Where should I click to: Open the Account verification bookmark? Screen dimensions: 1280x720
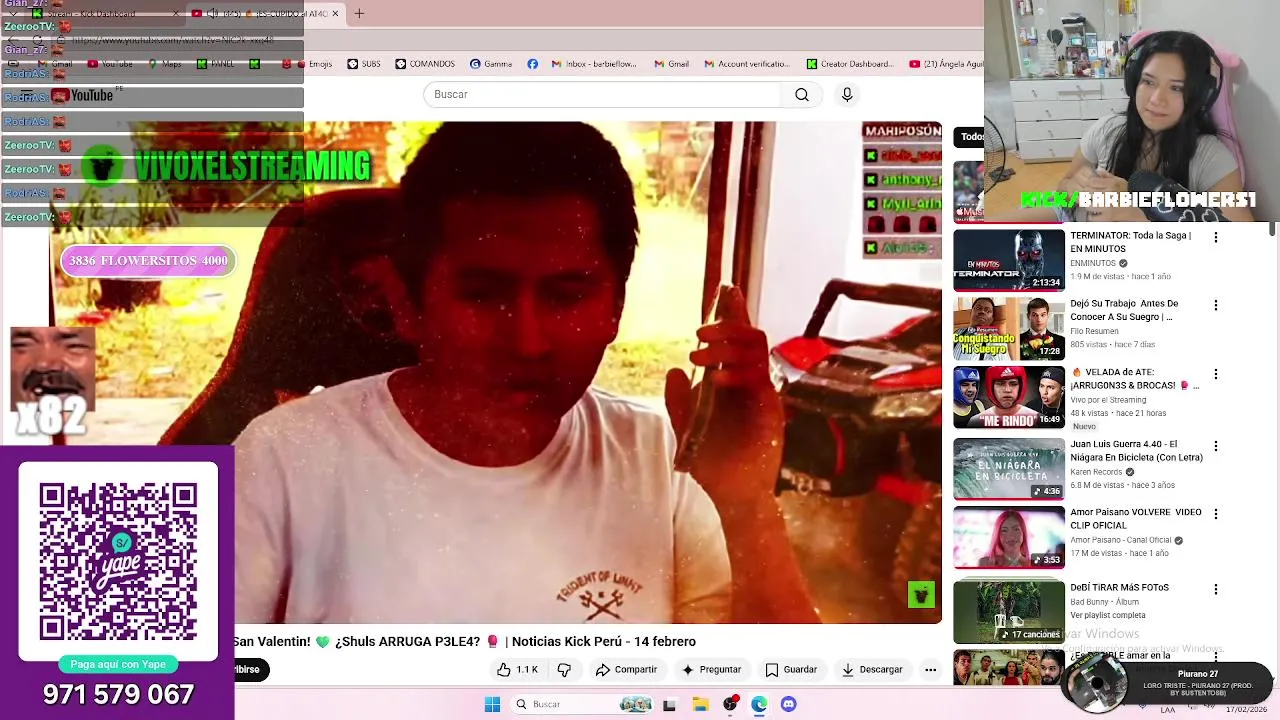click(x=747, y=64)
